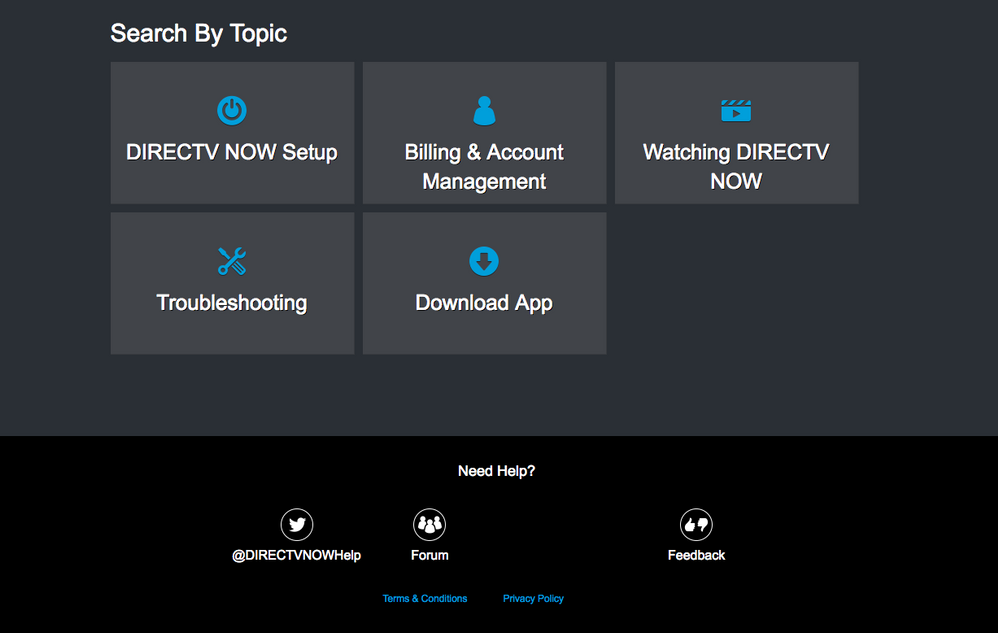Click the thumbs up/down Feedback icon
This screenshot has height=633, width=998.
pos(696,524)
